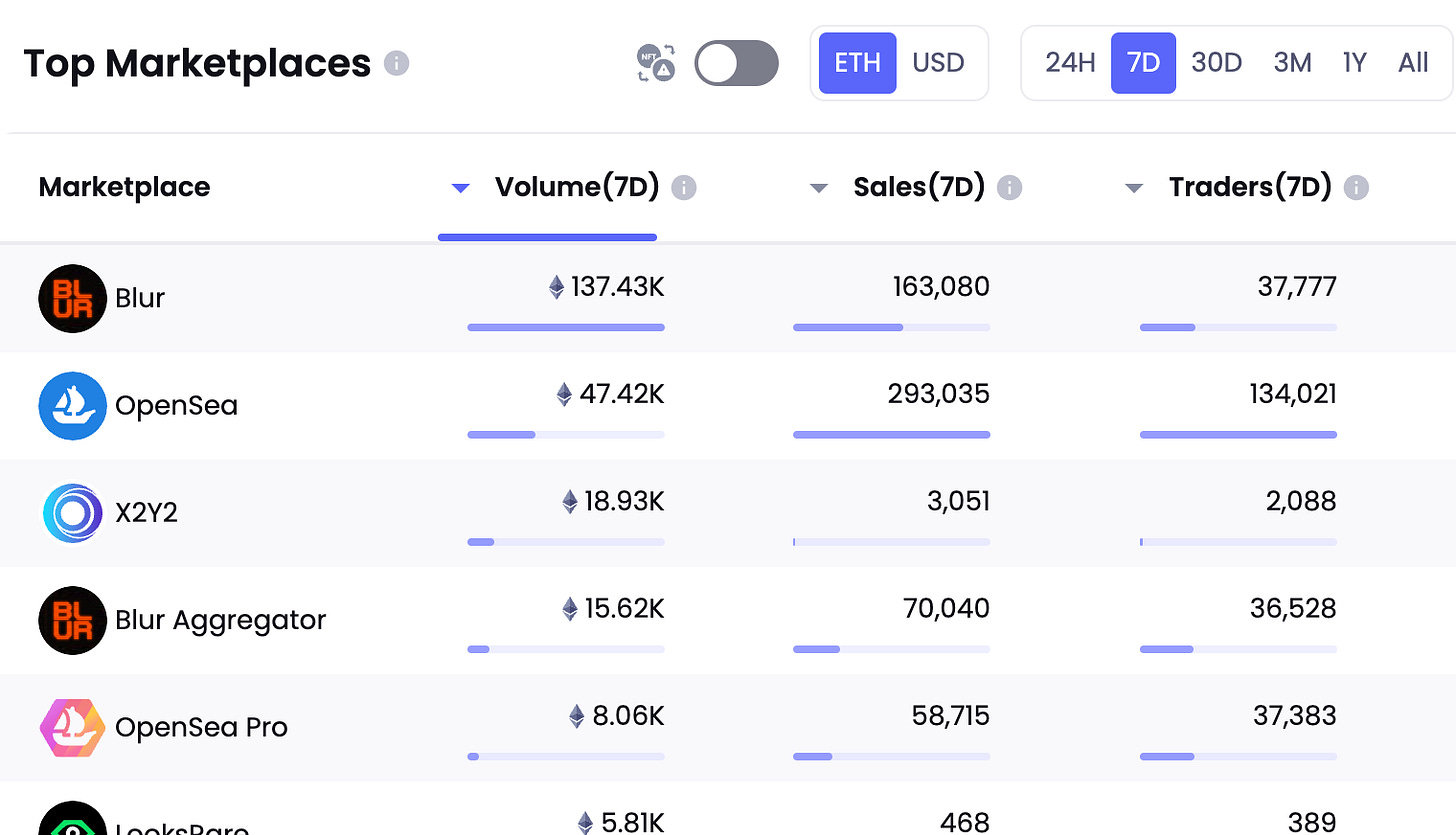Click the Blur Aggregator logo

click(x=72, y=620)
